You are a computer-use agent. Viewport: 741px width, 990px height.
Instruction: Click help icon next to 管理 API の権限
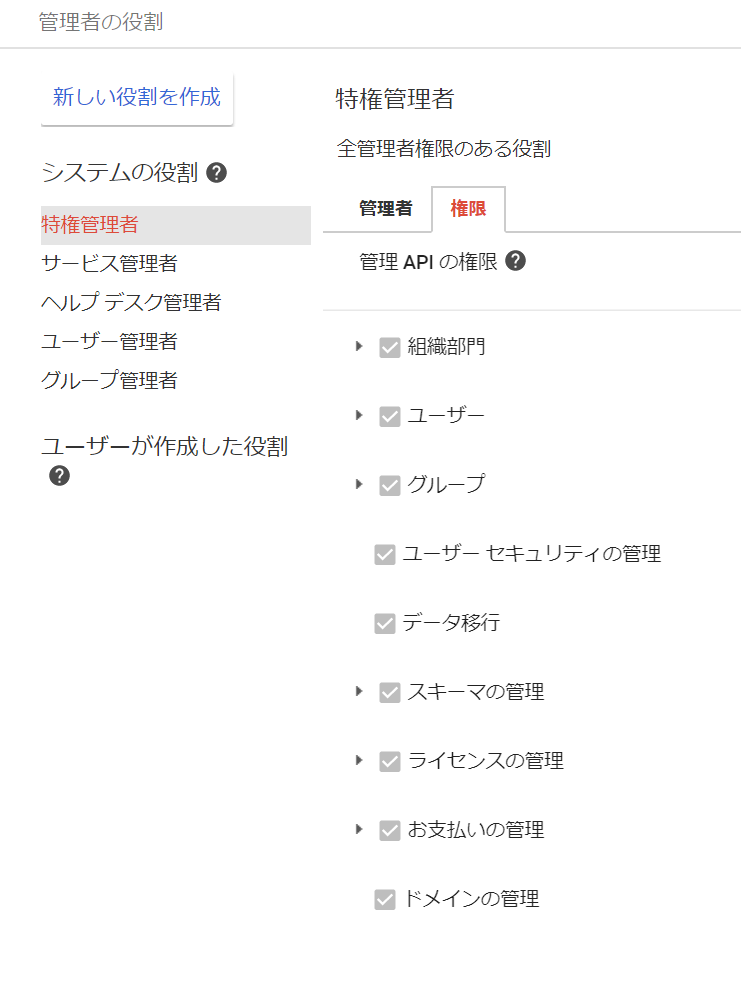tap(516, 262)
